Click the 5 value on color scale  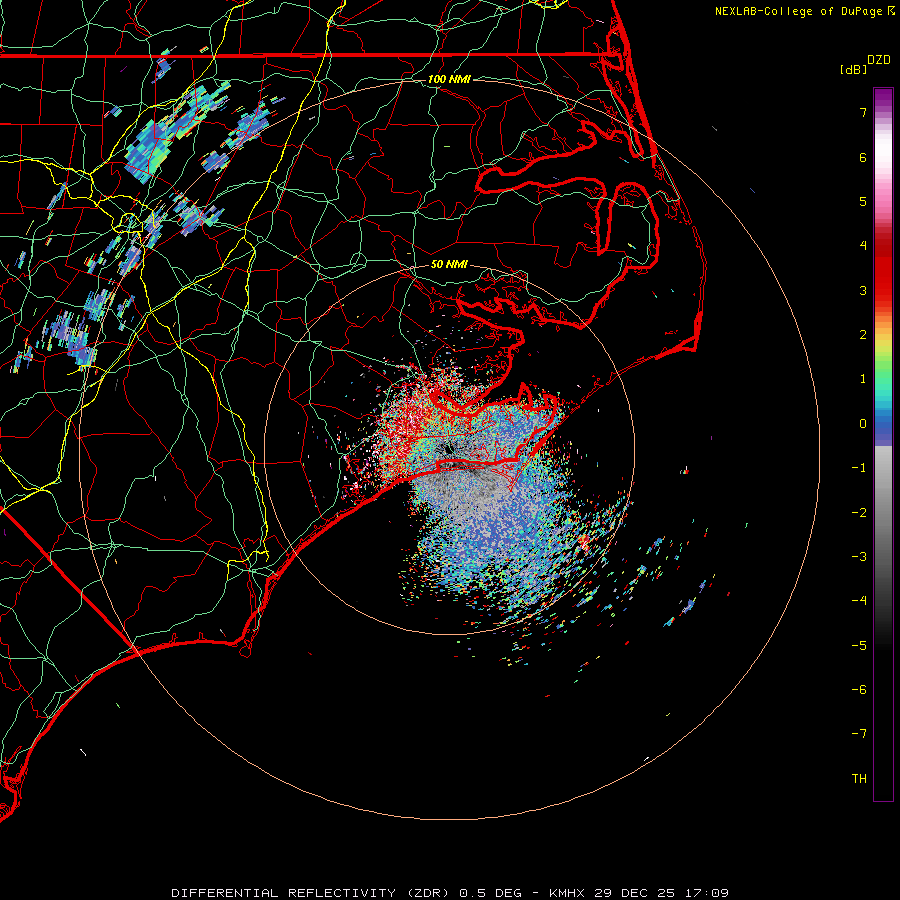coord(863,201)
